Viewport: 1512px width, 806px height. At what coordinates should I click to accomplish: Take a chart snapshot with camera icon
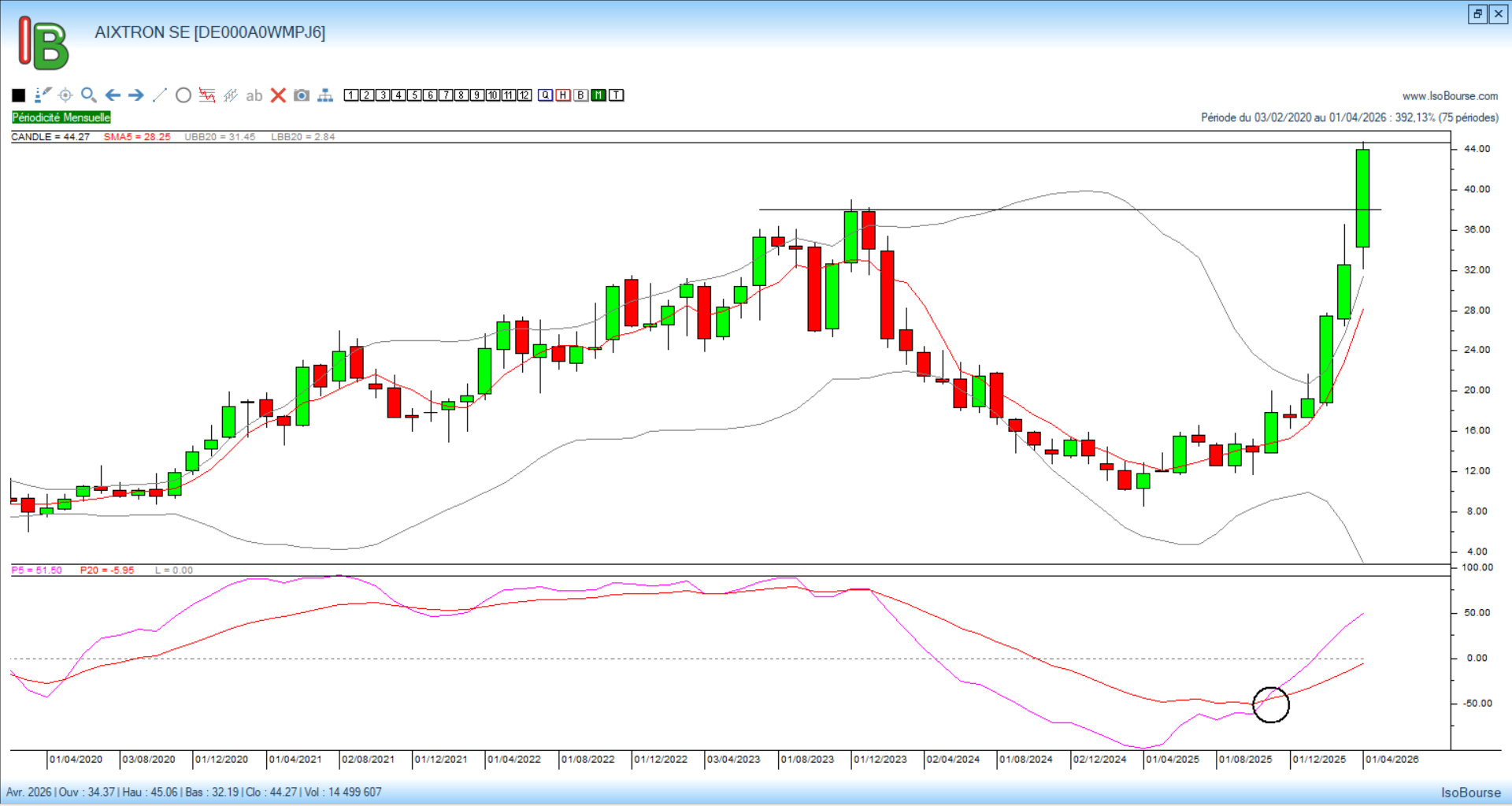tap(302, 95)
